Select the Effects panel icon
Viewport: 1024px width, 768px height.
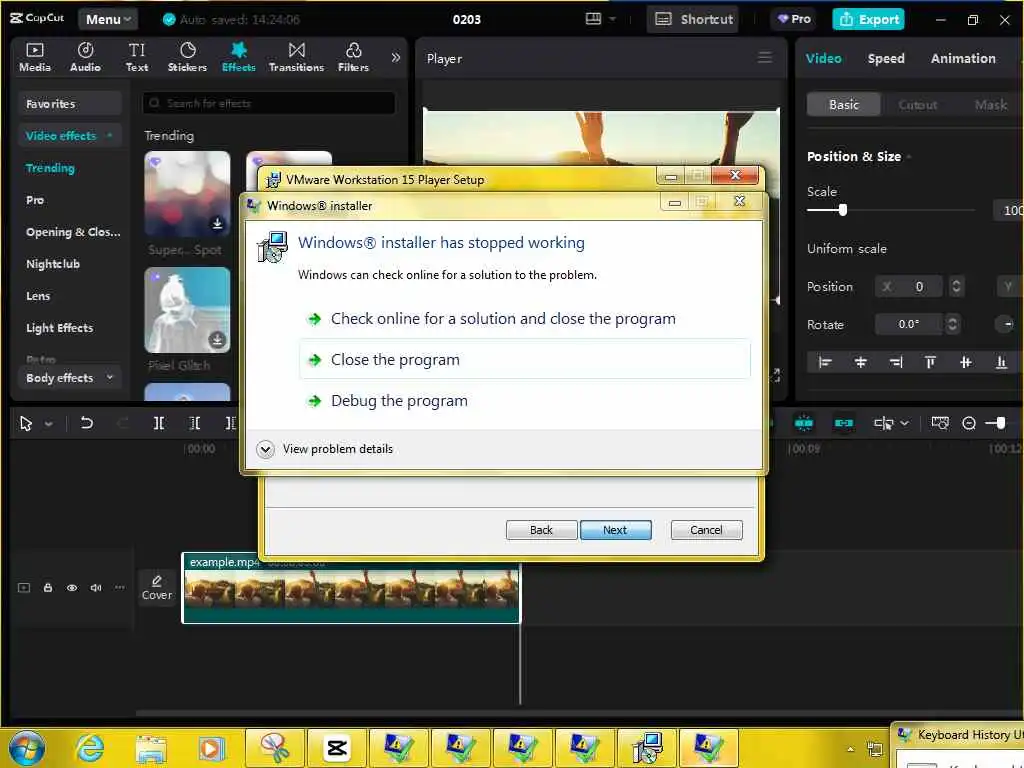(x=238, y=57)
